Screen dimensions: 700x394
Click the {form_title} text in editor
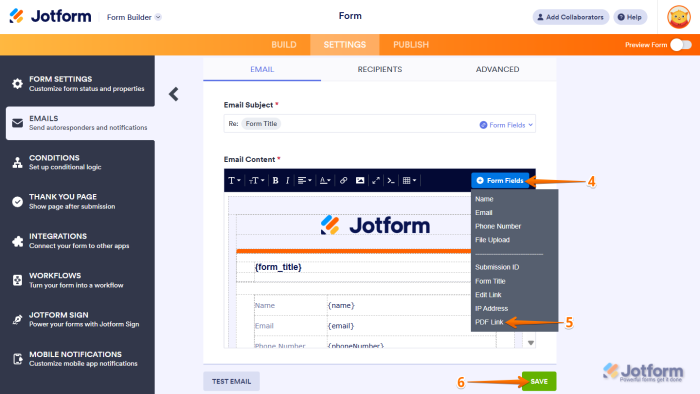(278, 267)
